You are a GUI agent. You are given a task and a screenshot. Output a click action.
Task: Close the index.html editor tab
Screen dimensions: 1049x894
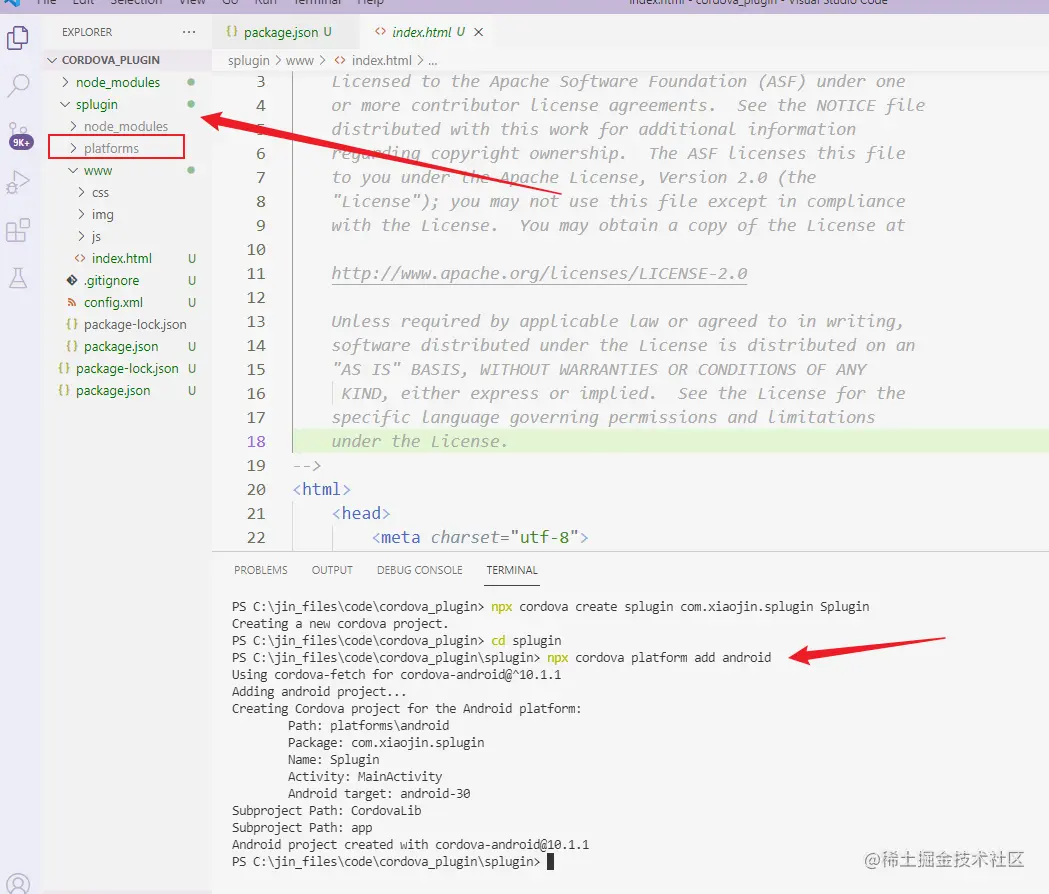(x=478, y=32)
